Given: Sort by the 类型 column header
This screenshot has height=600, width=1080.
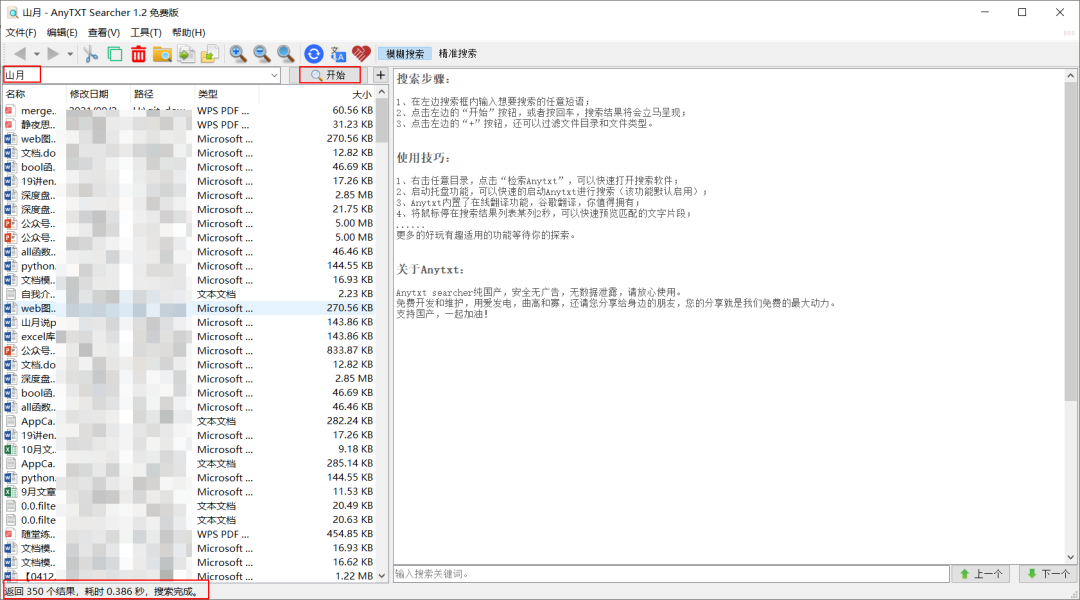Looking at the screenshot, I should pyautogui.click(x=227, y=94).
